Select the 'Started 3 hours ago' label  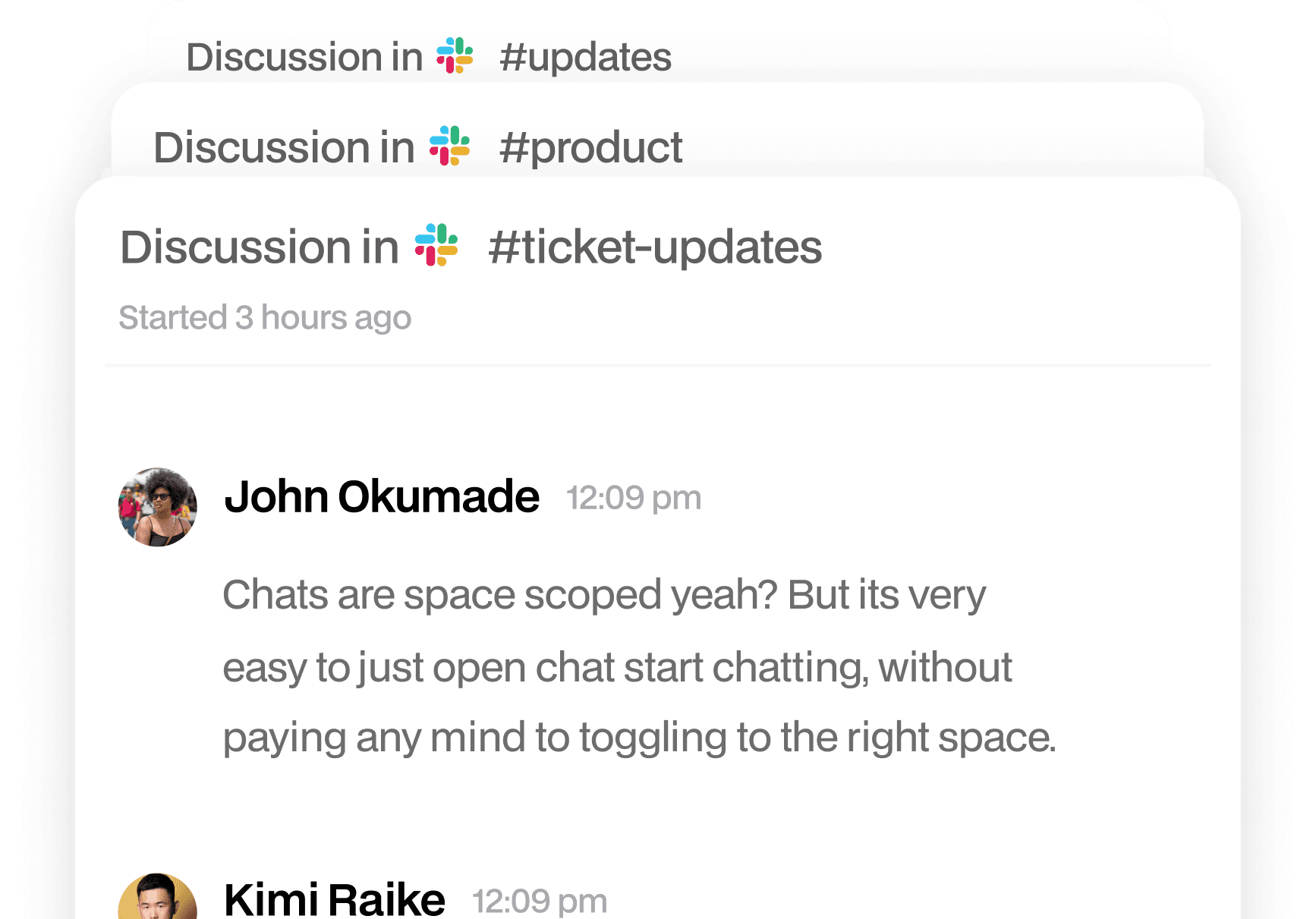[265, 317]
